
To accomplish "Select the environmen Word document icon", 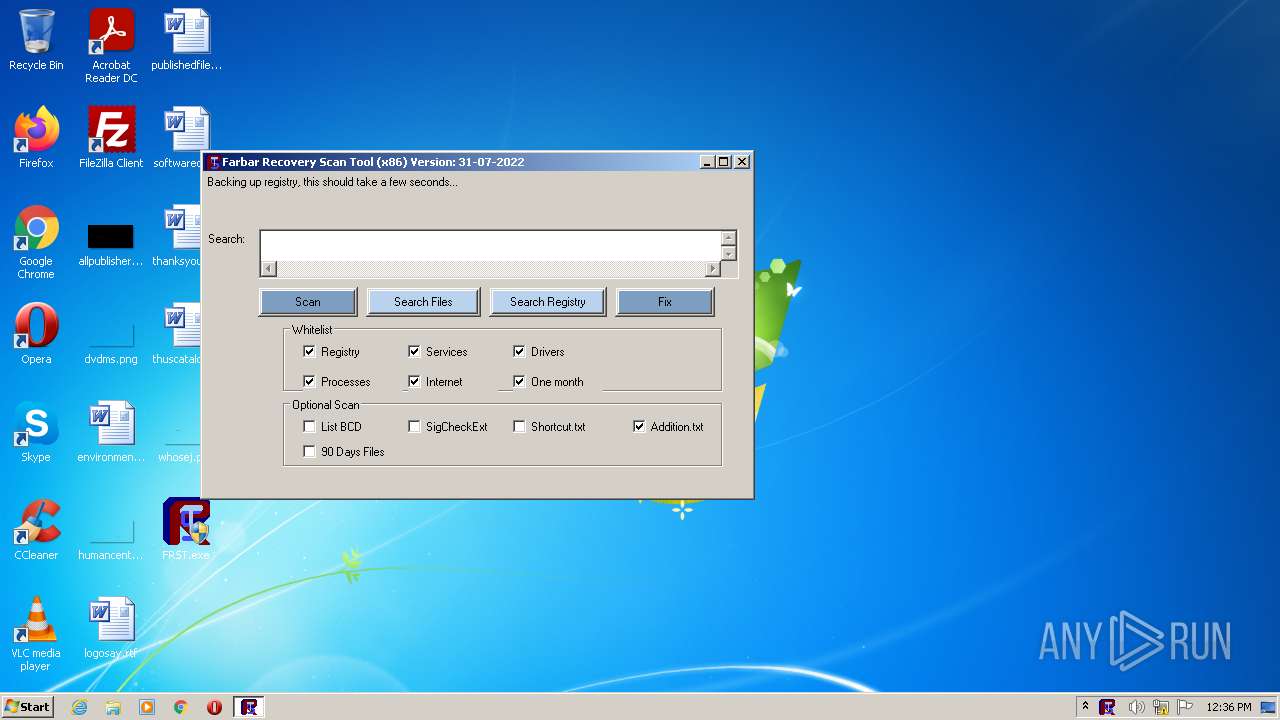I will [x=111, y=432].
